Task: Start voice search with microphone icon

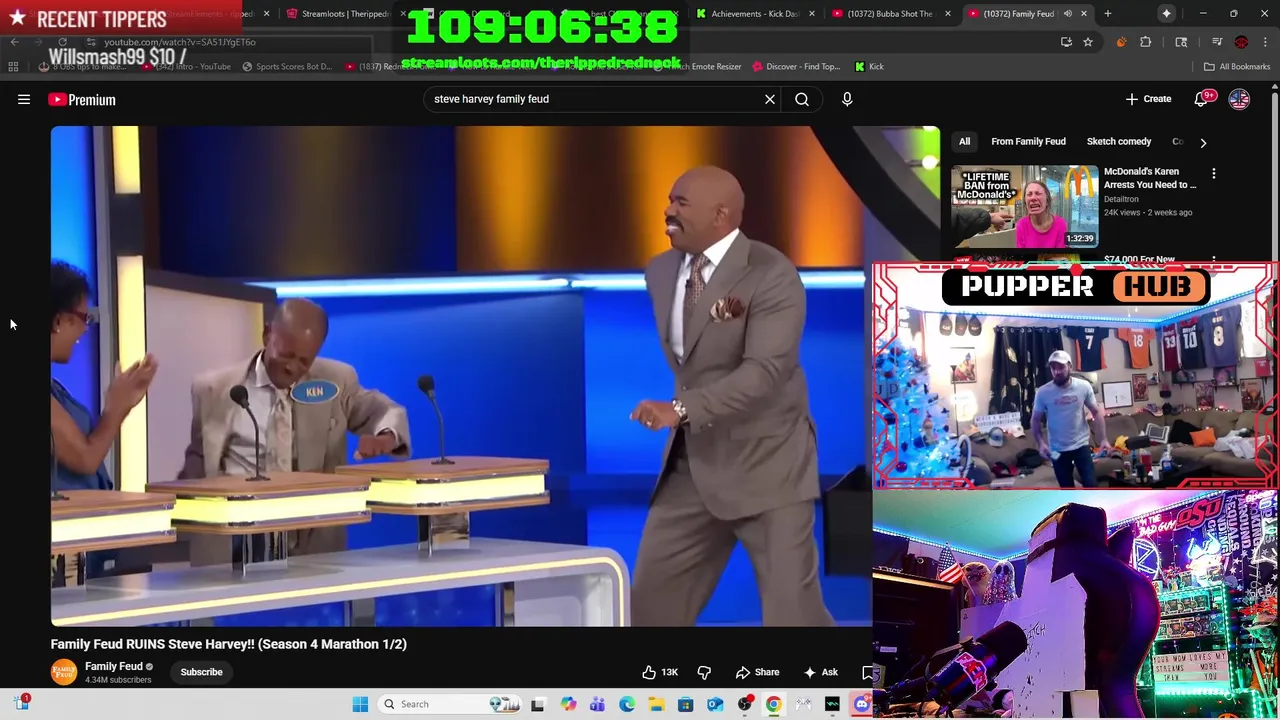Action: (847, 99)
